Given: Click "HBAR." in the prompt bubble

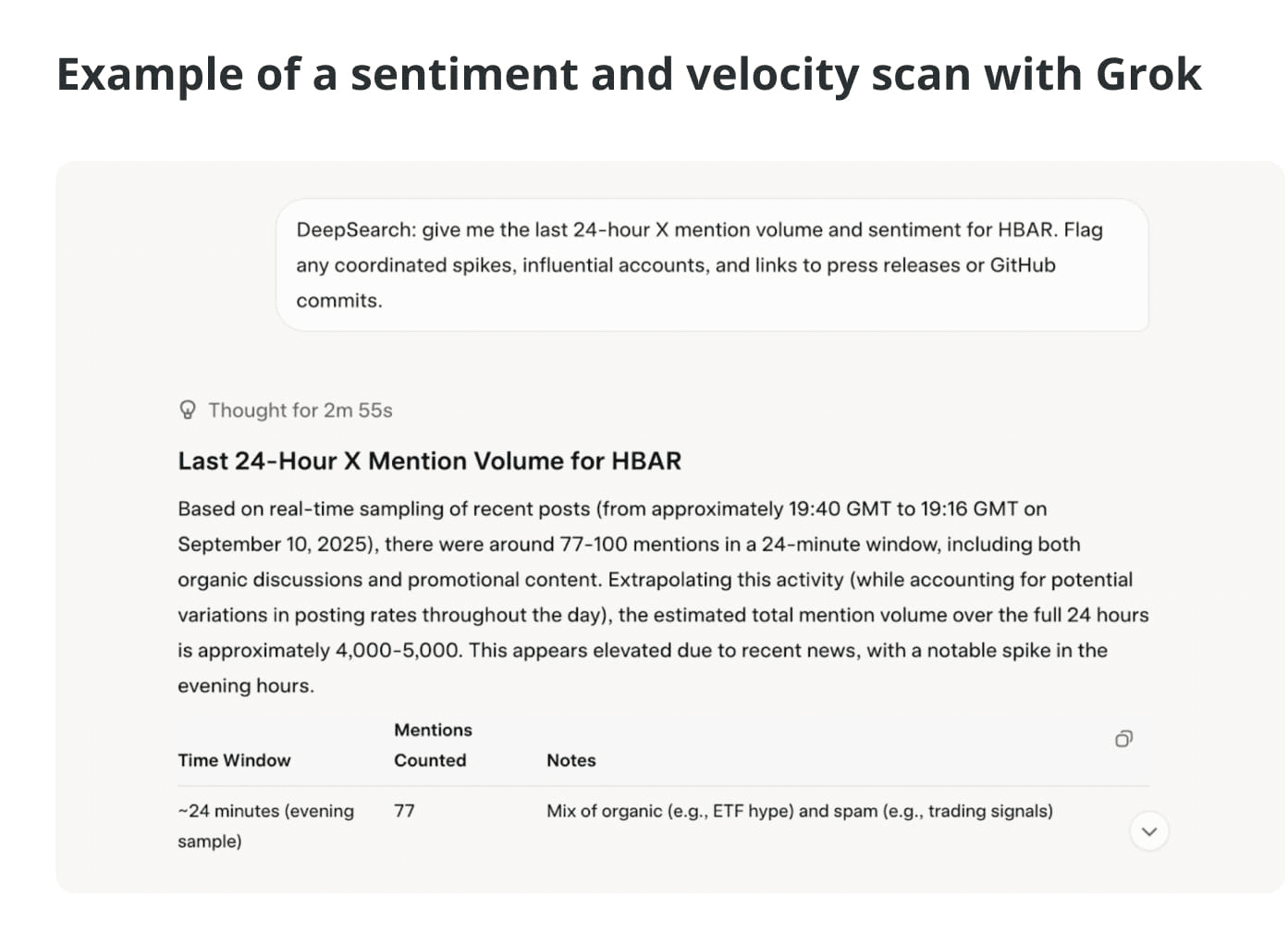Looking at the screenshot, I should tap(1027, 230).
